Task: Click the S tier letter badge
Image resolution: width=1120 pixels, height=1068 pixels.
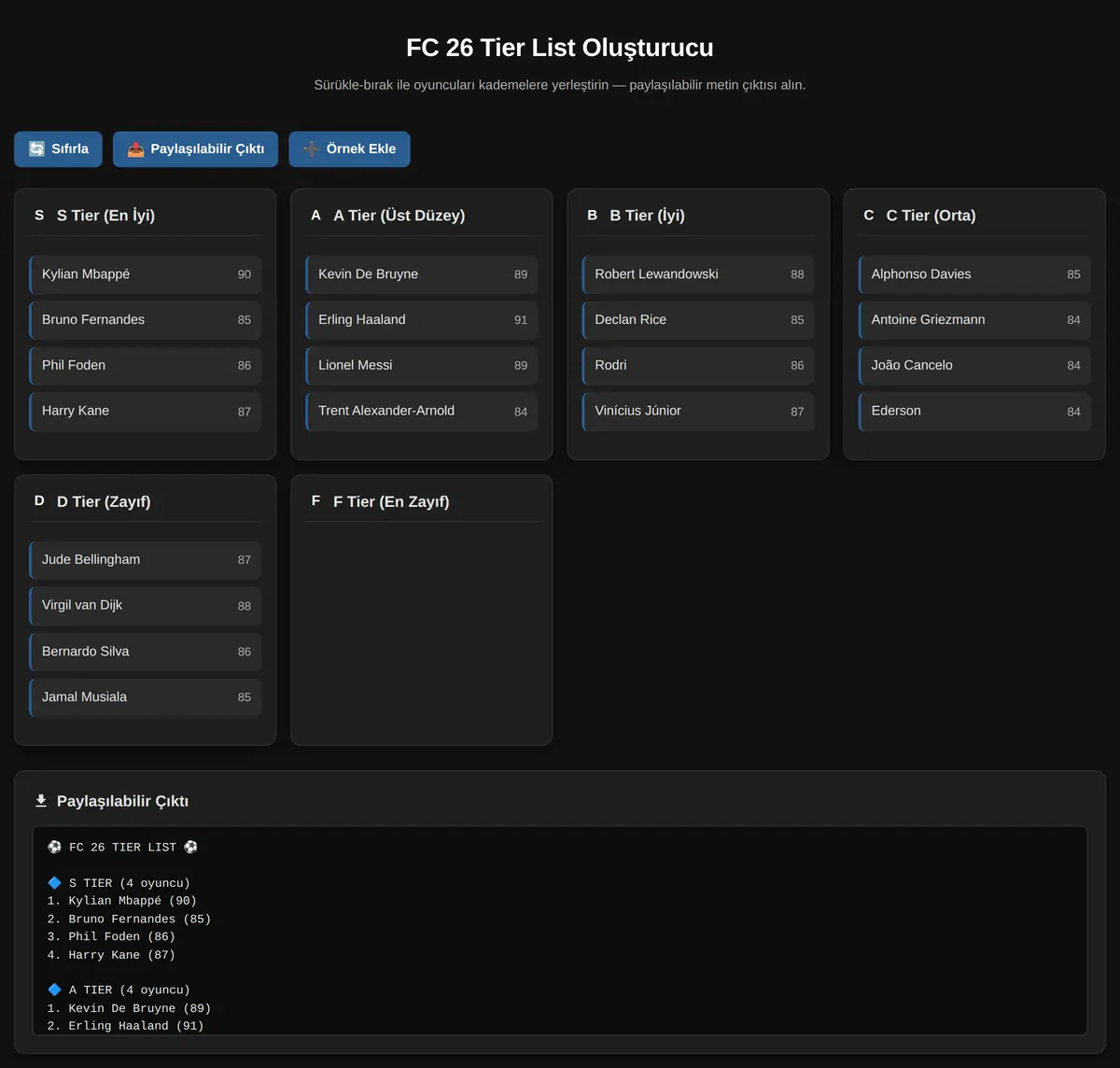Action: coord(39,216)
